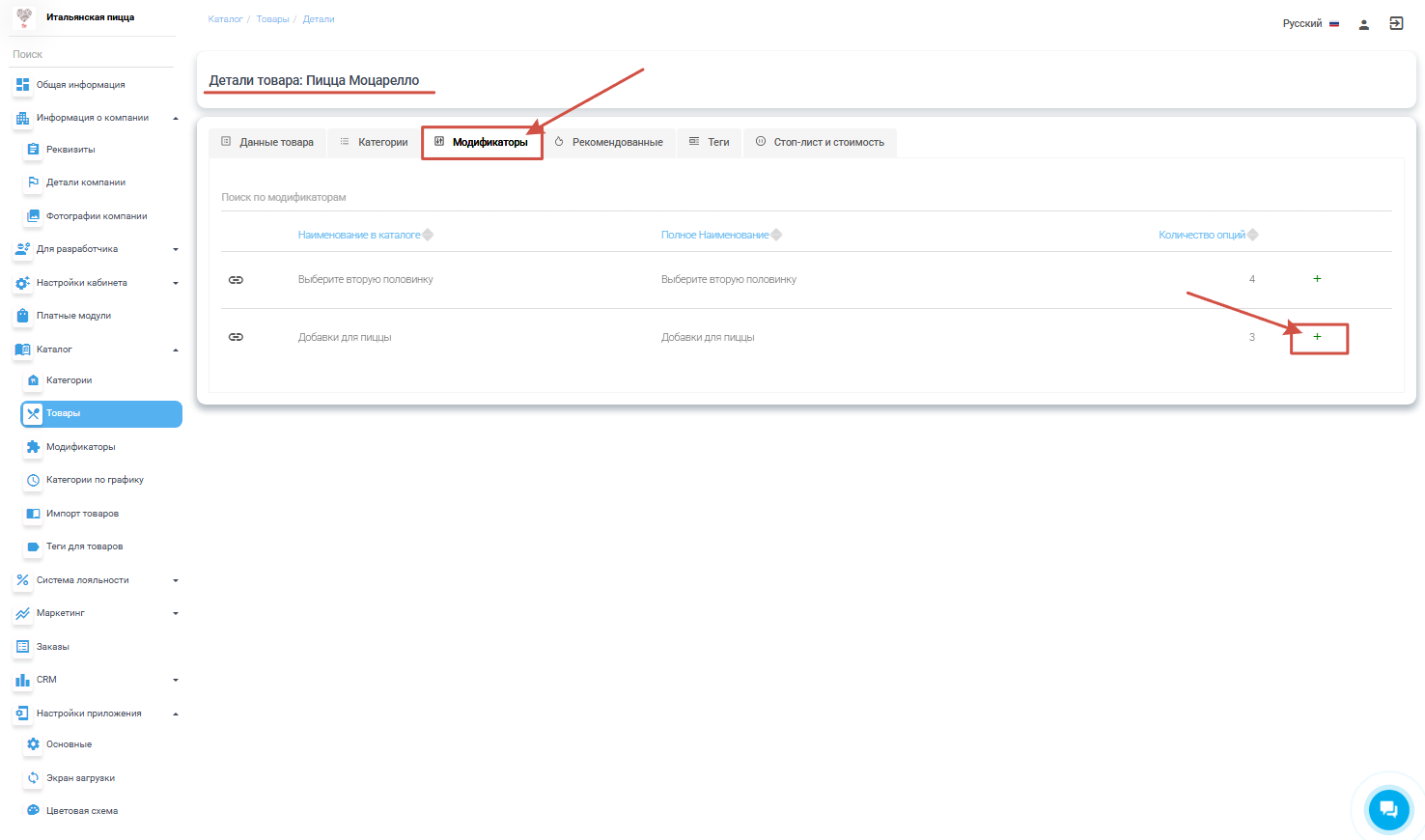The width and height of the screenshot is (1425, 840).
Task: Click the link icon for Выберите вторую половинку
Action: (x=236, y=280)
